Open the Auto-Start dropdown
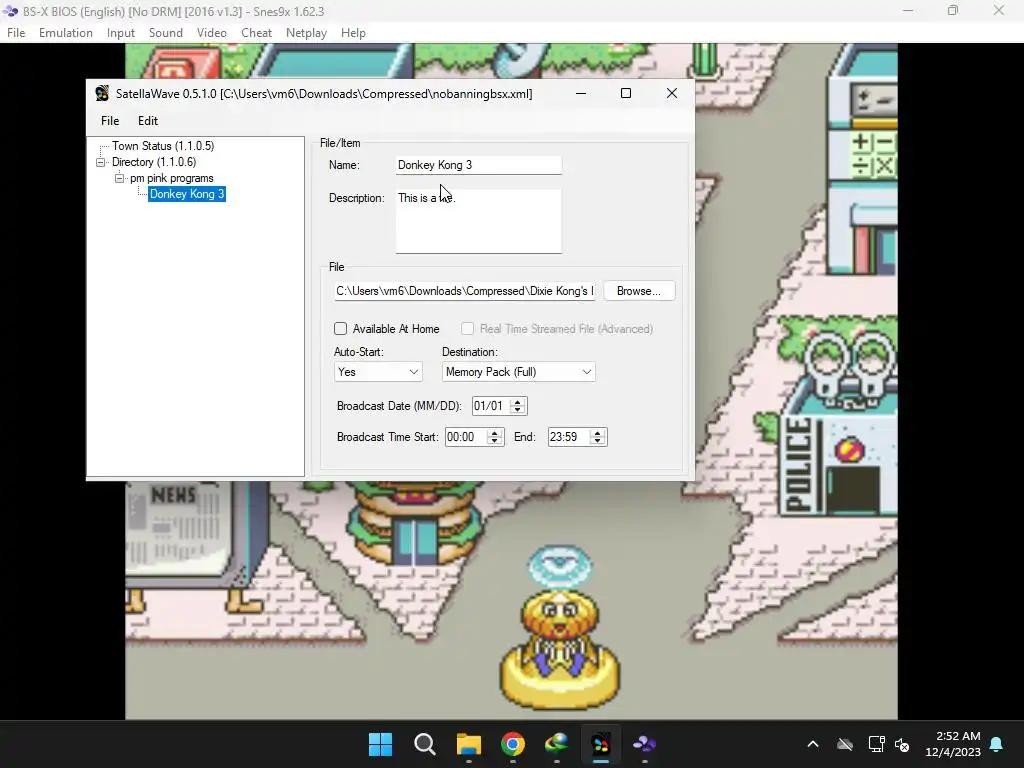 click(378, 372)
